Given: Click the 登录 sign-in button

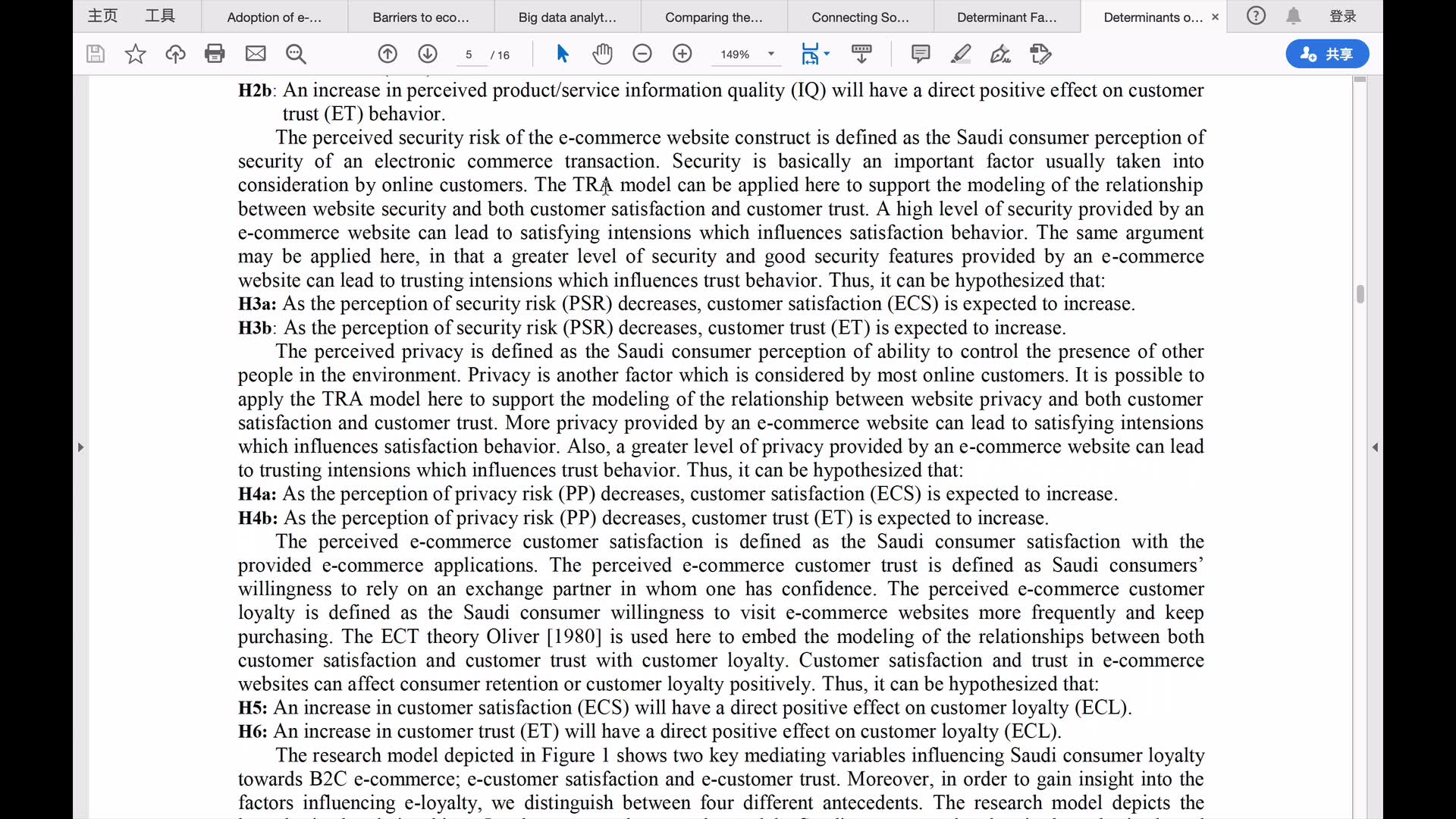Looking at the screenshot, I should click(x=1343, y=16).
